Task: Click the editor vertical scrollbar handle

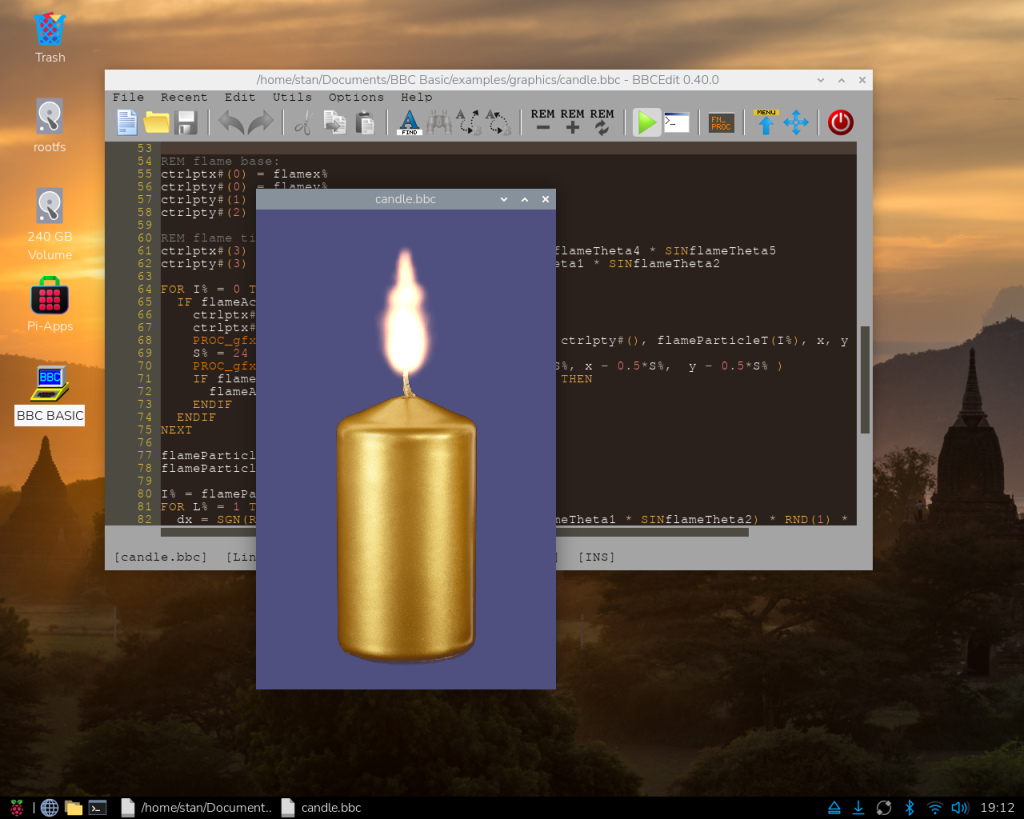Action: click(x=865, y=380)
